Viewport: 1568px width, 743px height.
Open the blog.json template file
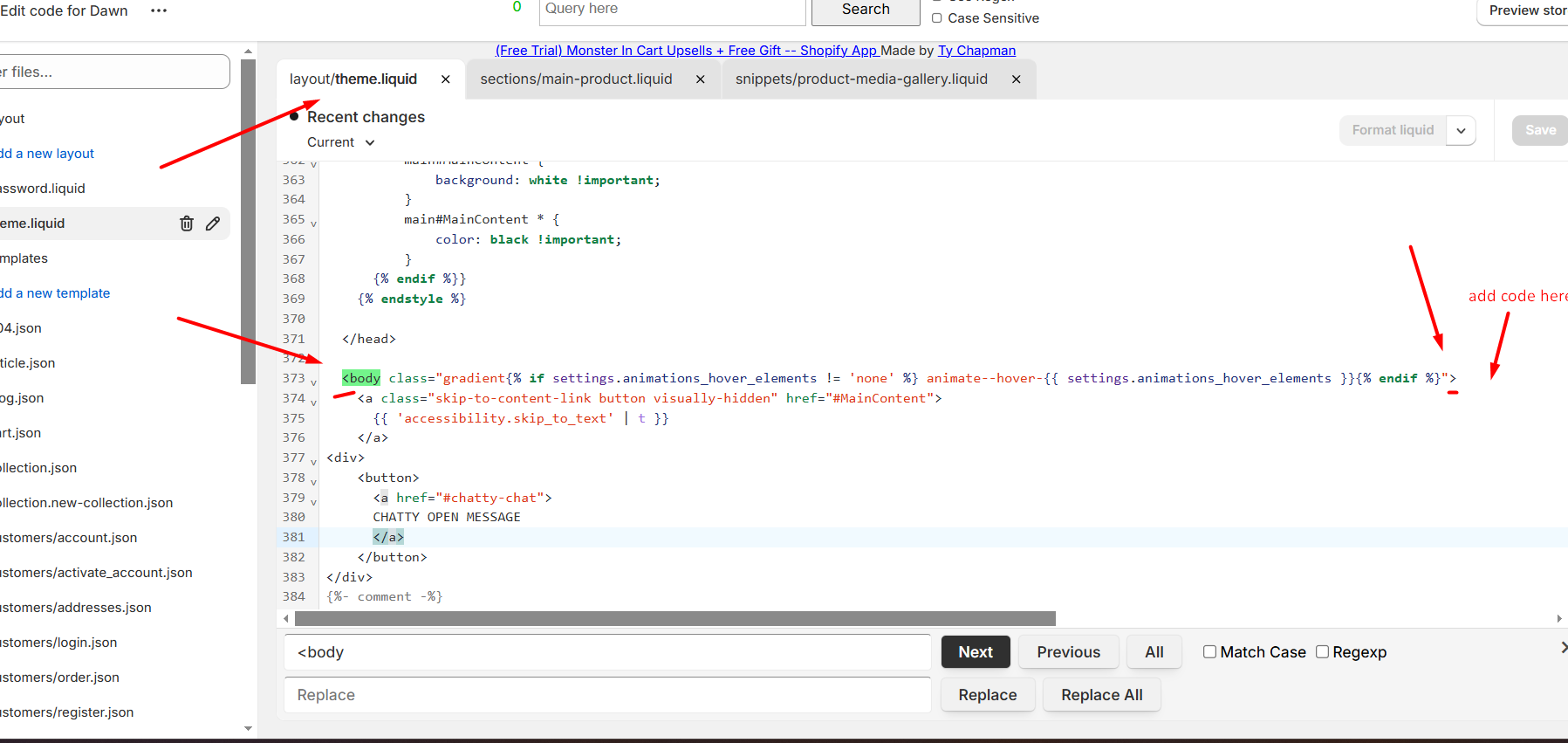(x=22, y=398)
